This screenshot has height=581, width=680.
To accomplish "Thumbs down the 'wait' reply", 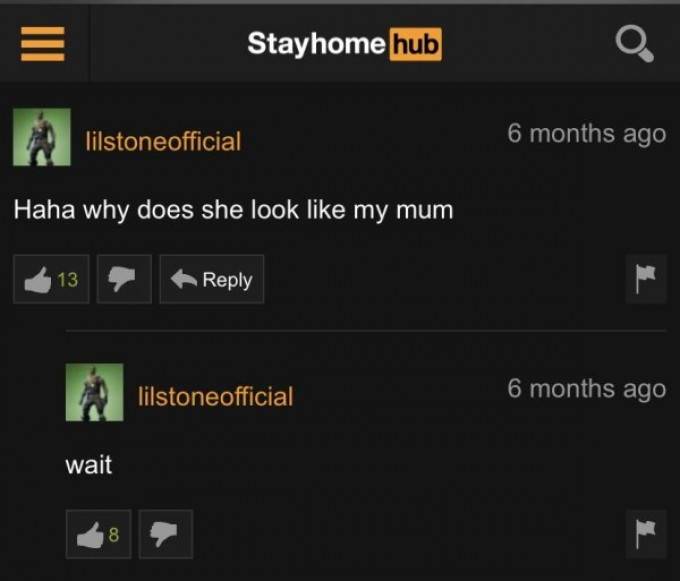I will [166, 534].
